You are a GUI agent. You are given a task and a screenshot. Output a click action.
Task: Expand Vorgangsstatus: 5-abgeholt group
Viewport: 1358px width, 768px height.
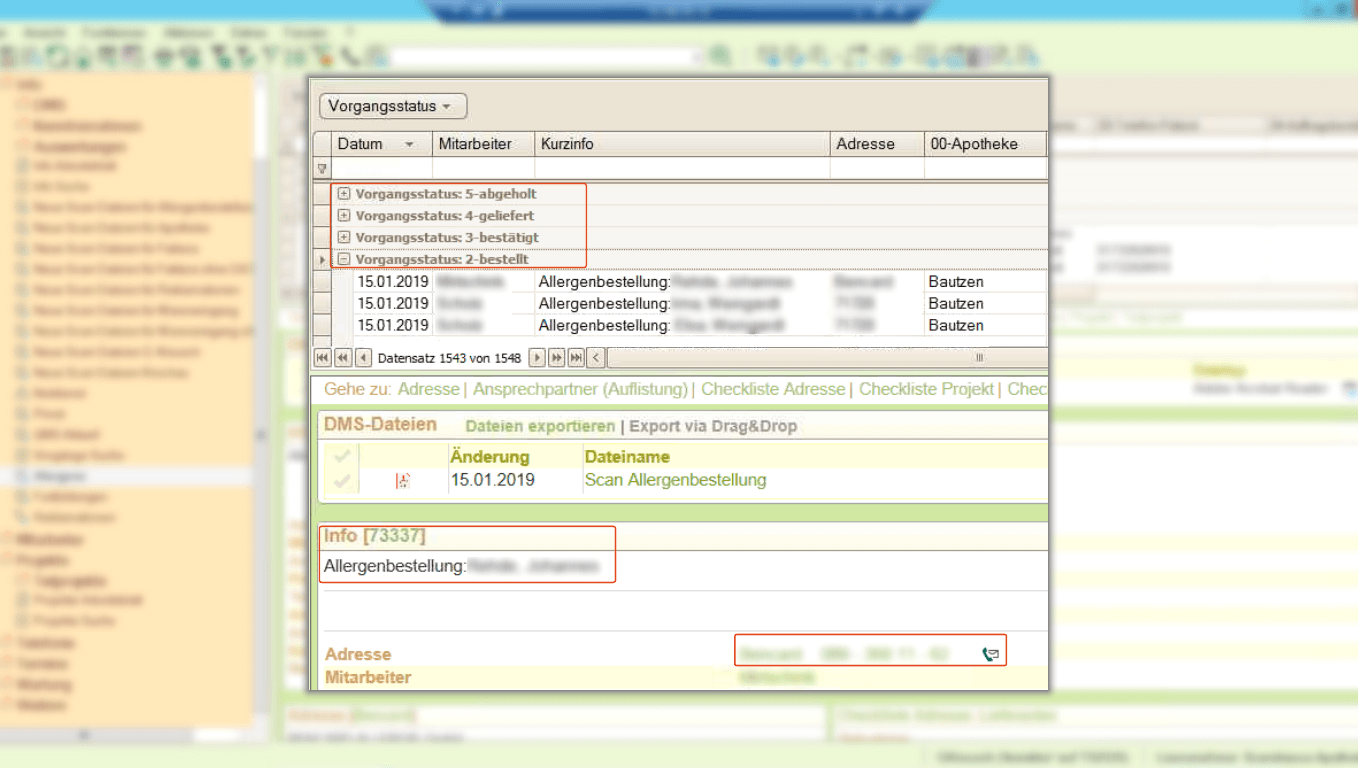coord(344,194)
